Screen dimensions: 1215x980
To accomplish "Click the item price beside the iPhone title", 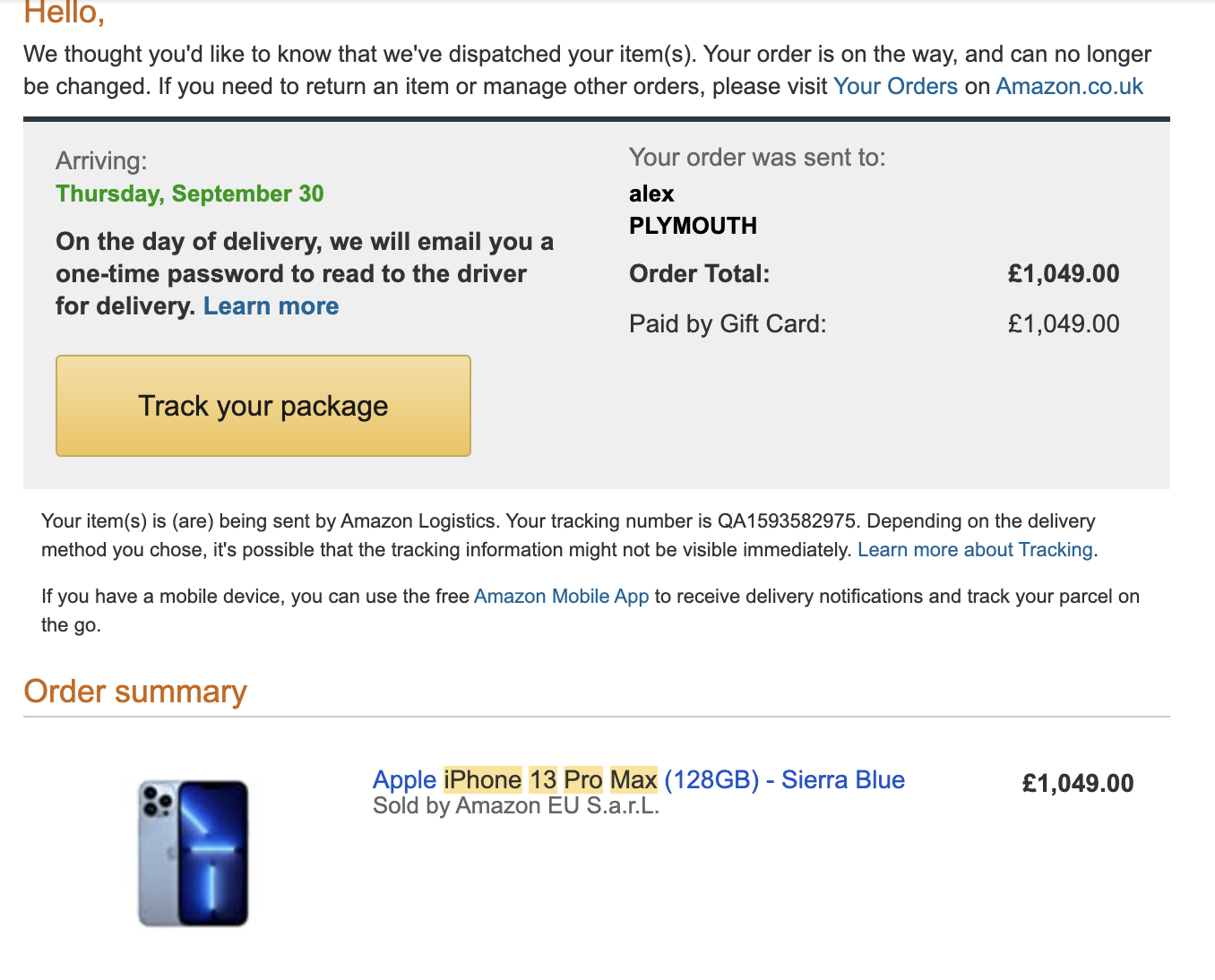I will (1077, 784).
